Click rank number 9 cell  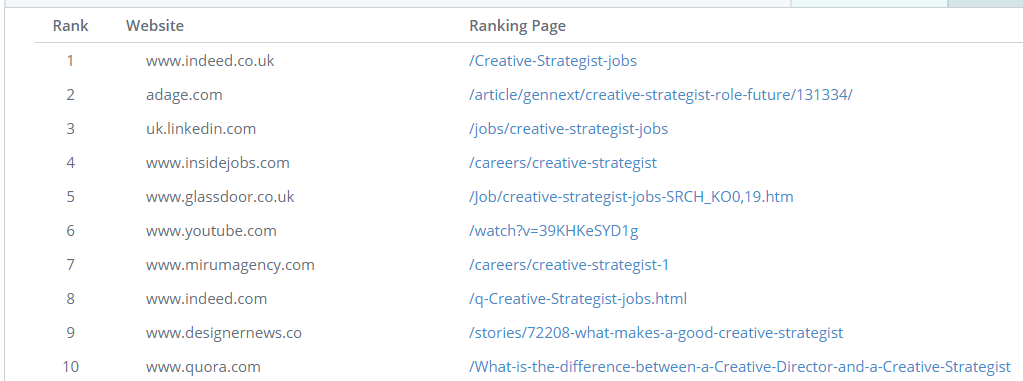tap(70, 333)
